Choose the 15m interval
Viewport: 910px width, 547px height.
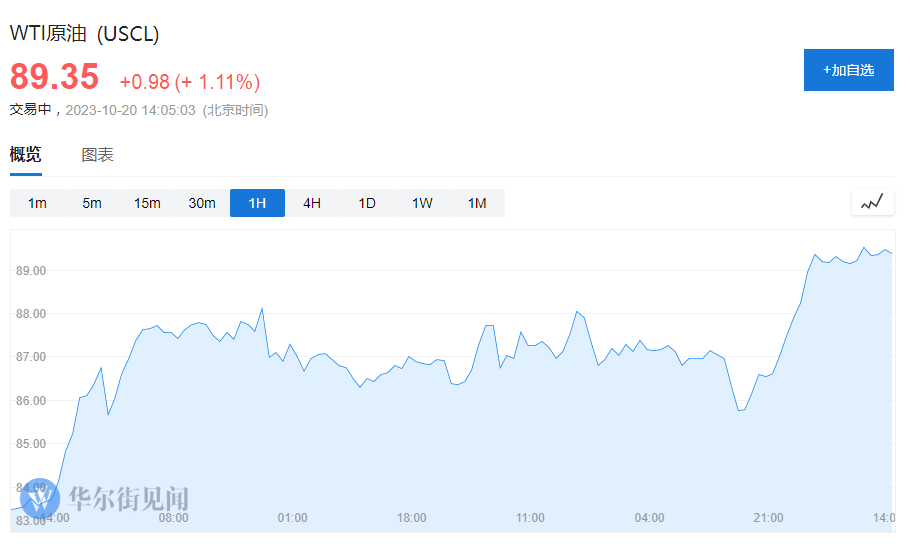(147, 203)
